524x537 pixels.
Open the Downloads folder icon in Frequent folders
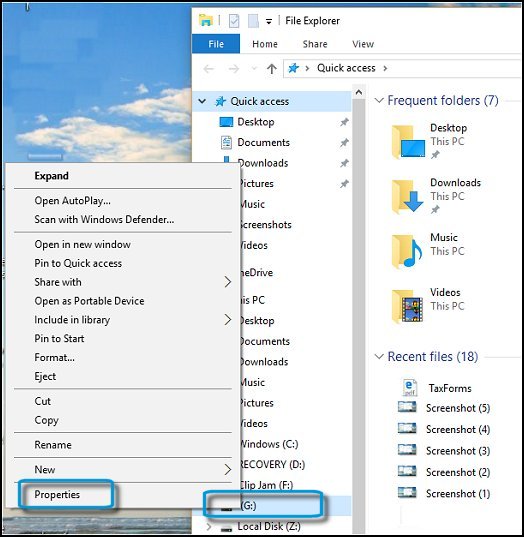pos(408,196)
